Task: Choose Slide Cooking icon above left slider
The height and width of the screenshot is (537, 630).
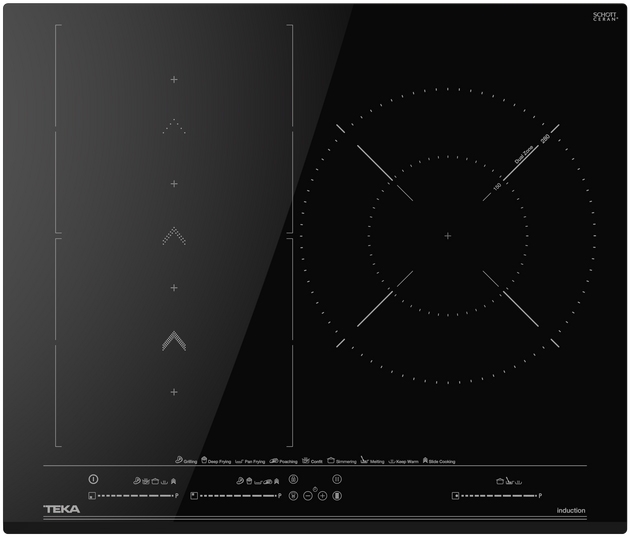Action: (174, 481)
